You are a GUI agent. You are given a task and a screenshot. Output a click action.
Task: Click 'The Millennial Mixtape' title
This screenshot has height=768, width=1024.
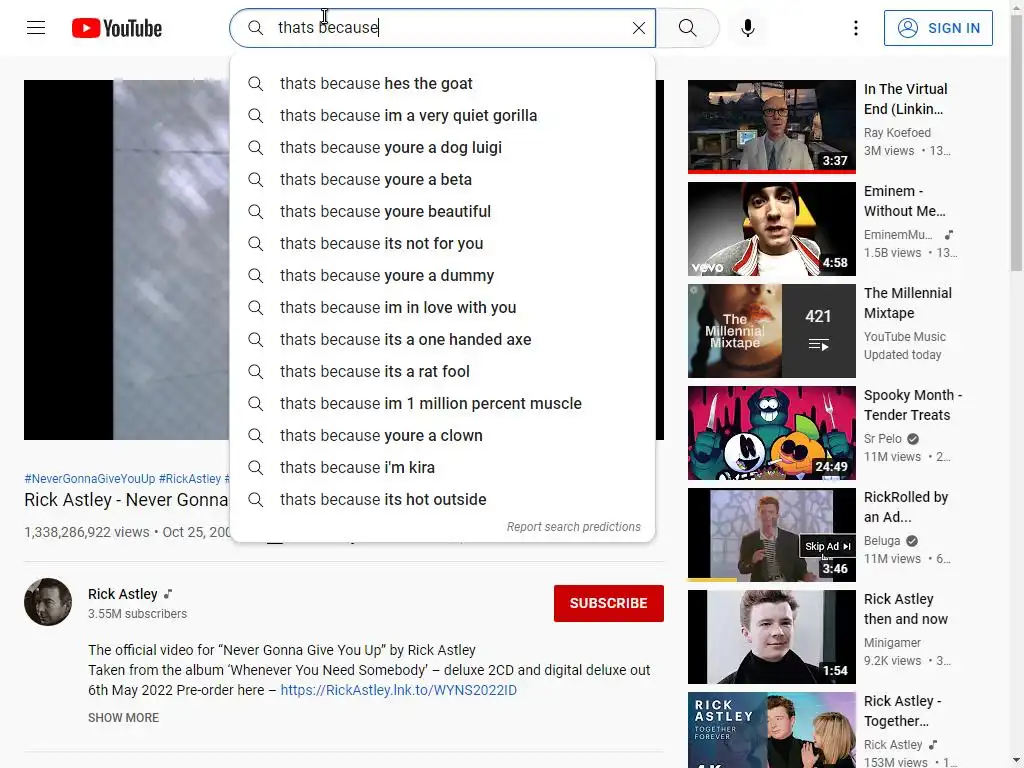908,303
